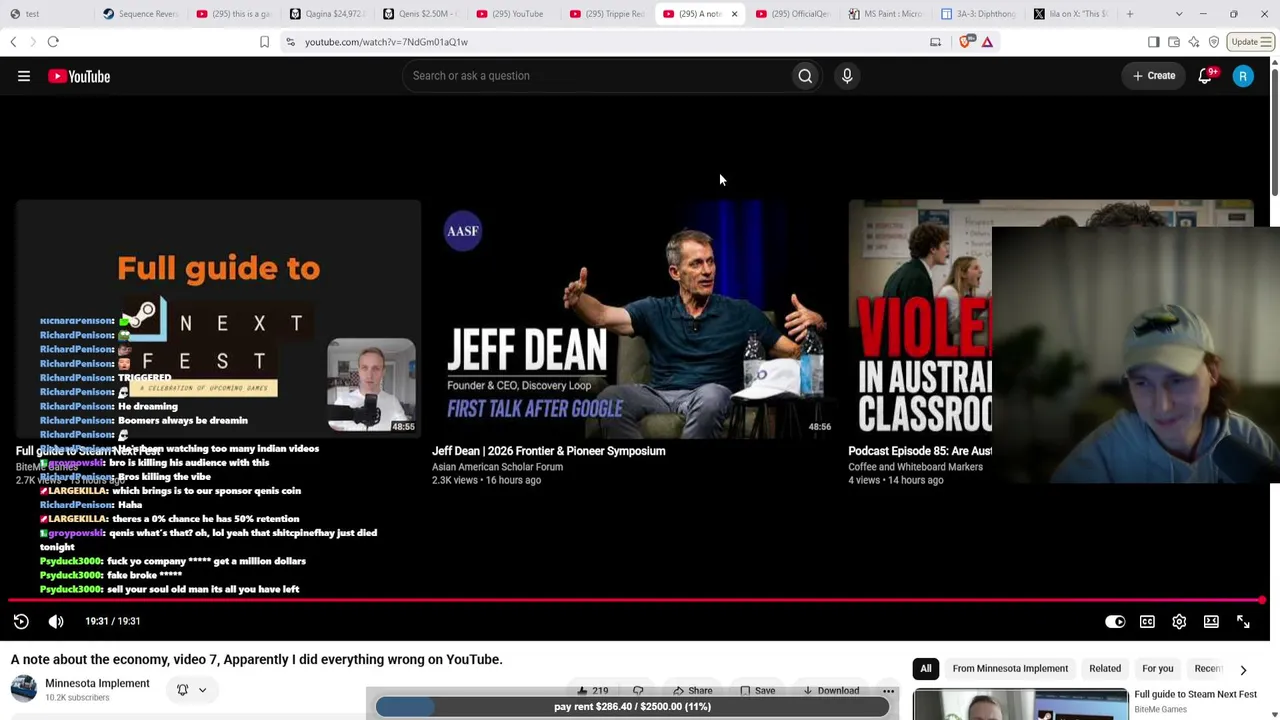Click the Create button
The height and width of the screenshot is (720, 1280).
[1154, 76]
